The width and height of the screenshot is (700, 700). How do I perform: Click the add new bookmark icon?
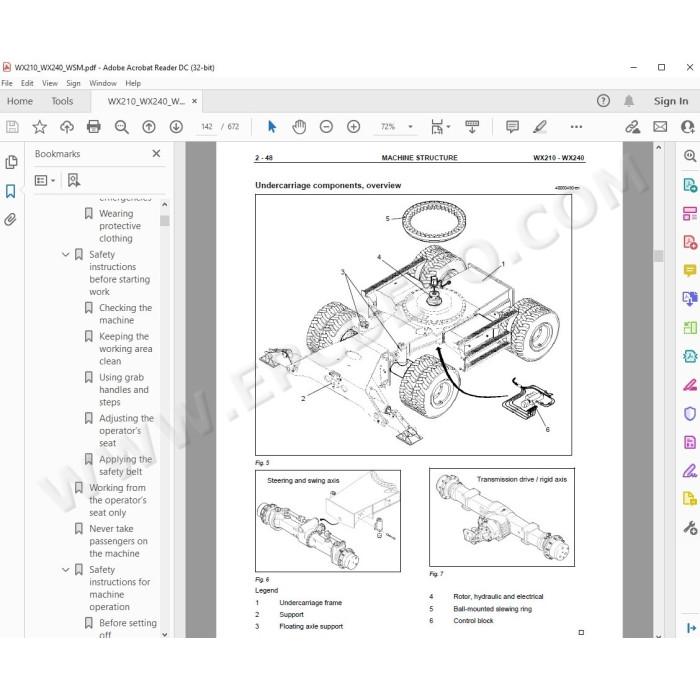[x=74, y=180]
